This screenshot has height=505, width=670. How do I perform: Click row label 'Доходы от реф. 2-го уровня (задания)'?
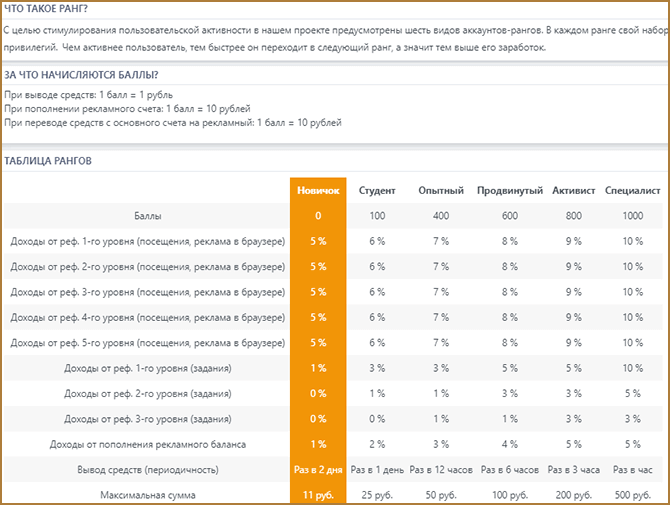click(x=147, y=393)
